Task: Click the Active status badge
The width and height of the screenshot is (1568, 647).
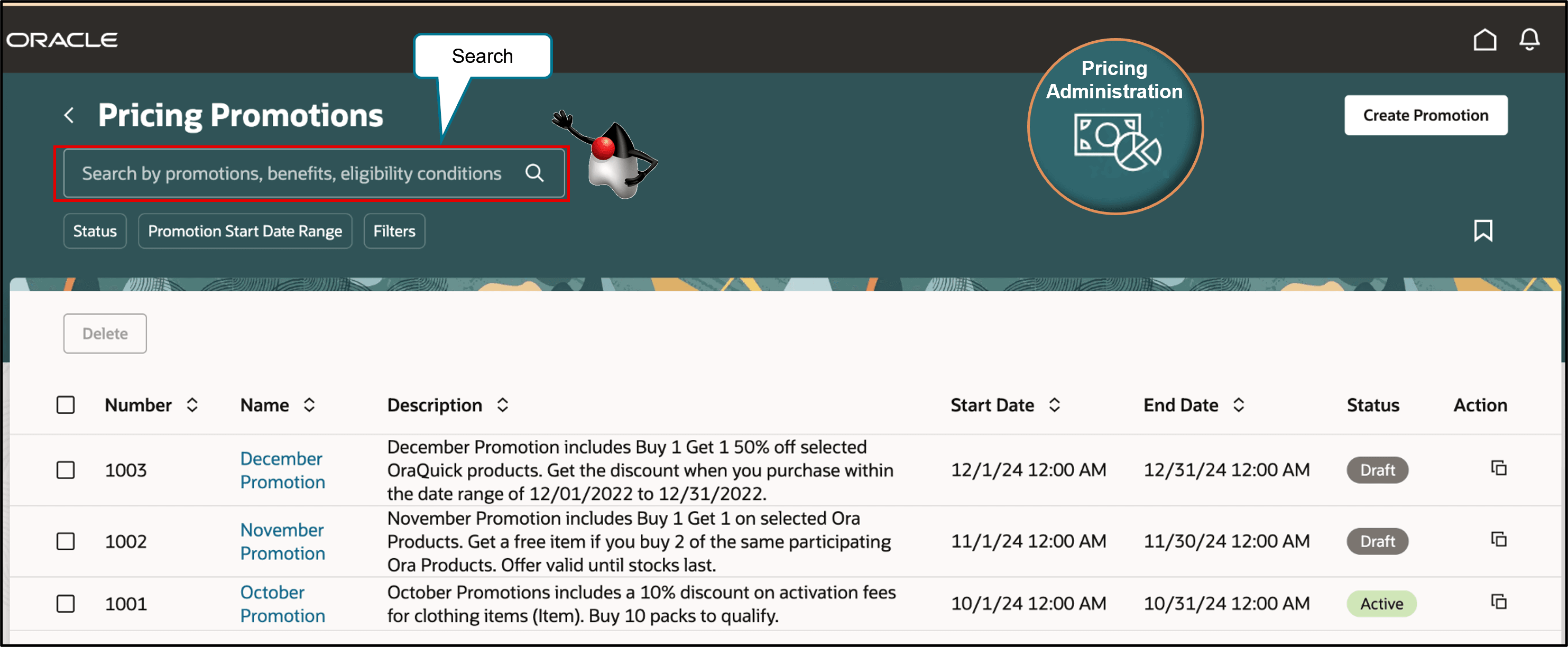Action: point(1381,604)
